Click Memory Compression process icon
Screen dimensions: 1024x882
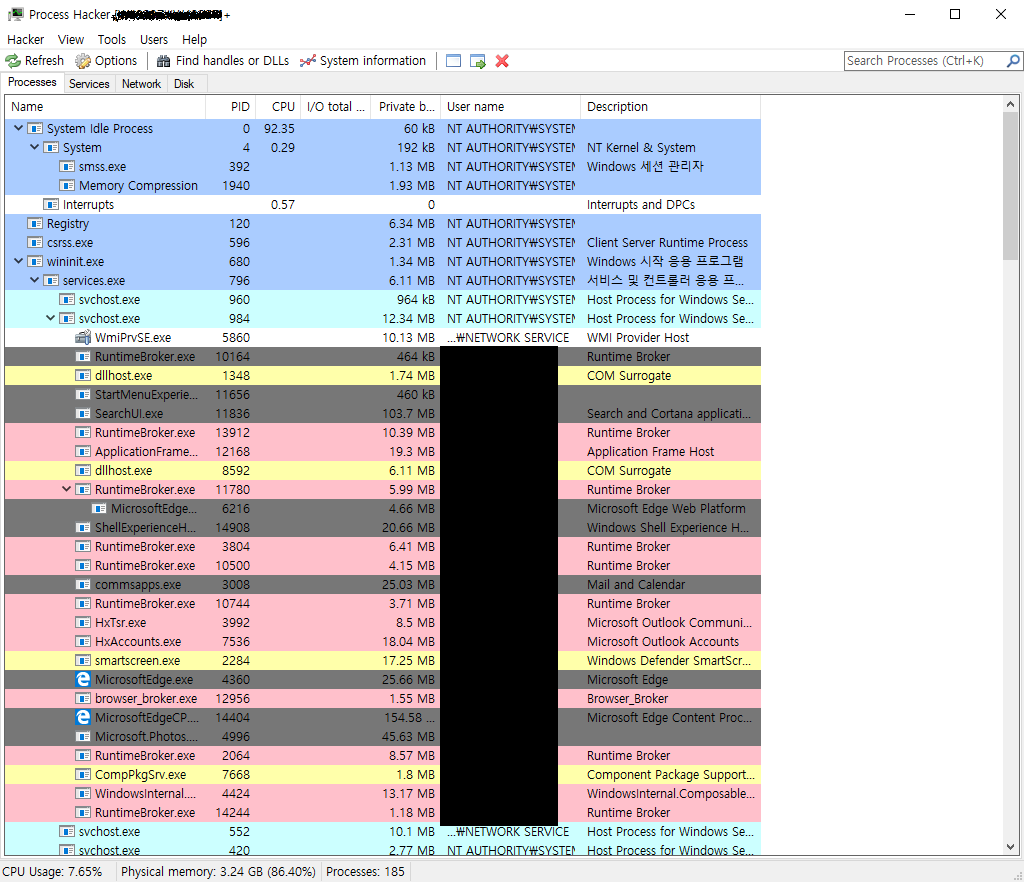(x=67, y=185)
